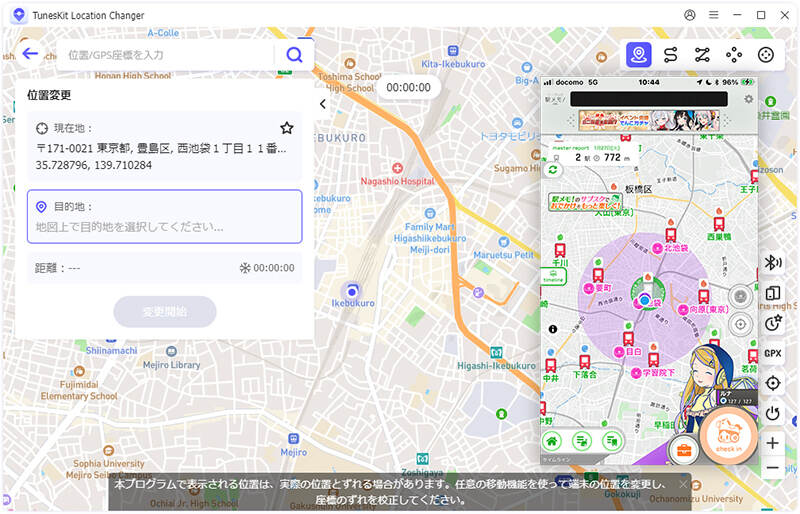Zoom out the map with minus
This screenshot has width=800, height=514.
click(772, 467)
